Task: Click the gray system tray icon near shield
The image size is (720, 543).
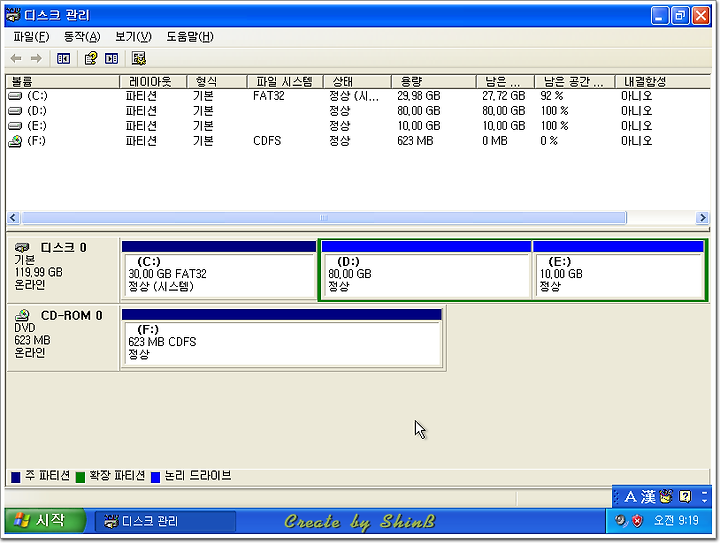Action: (x=621, y=521)
